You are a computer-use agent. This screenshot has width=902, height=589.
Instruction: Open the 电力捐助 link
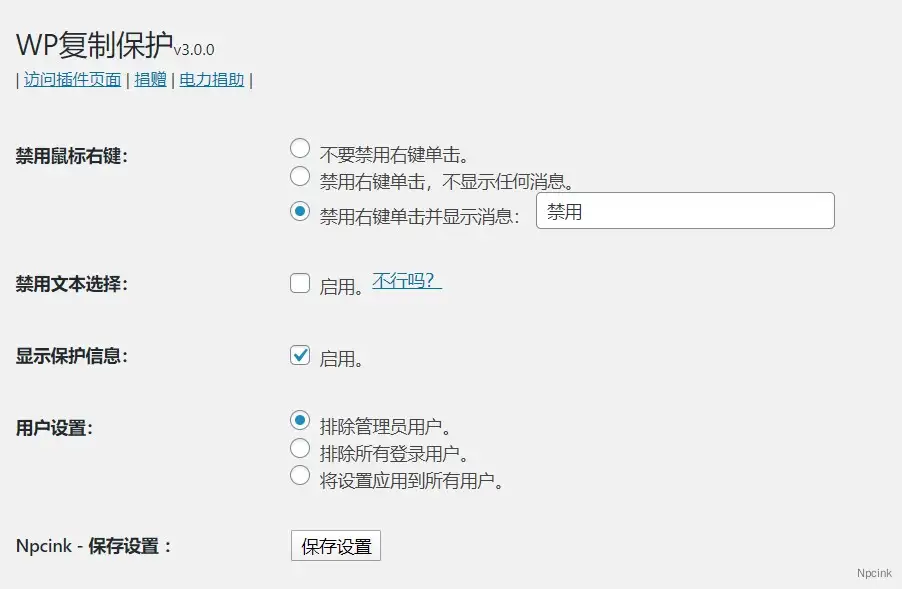coord(210,79)
